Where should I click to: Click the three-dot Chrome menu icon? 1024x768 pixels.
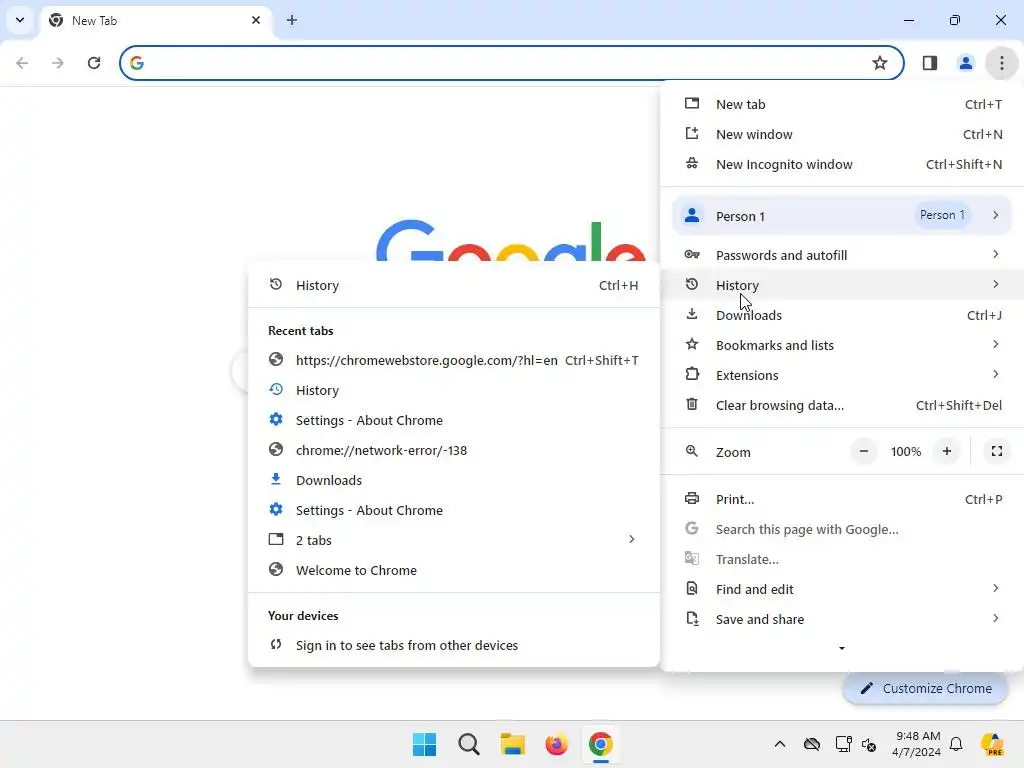click(1001, 63)
